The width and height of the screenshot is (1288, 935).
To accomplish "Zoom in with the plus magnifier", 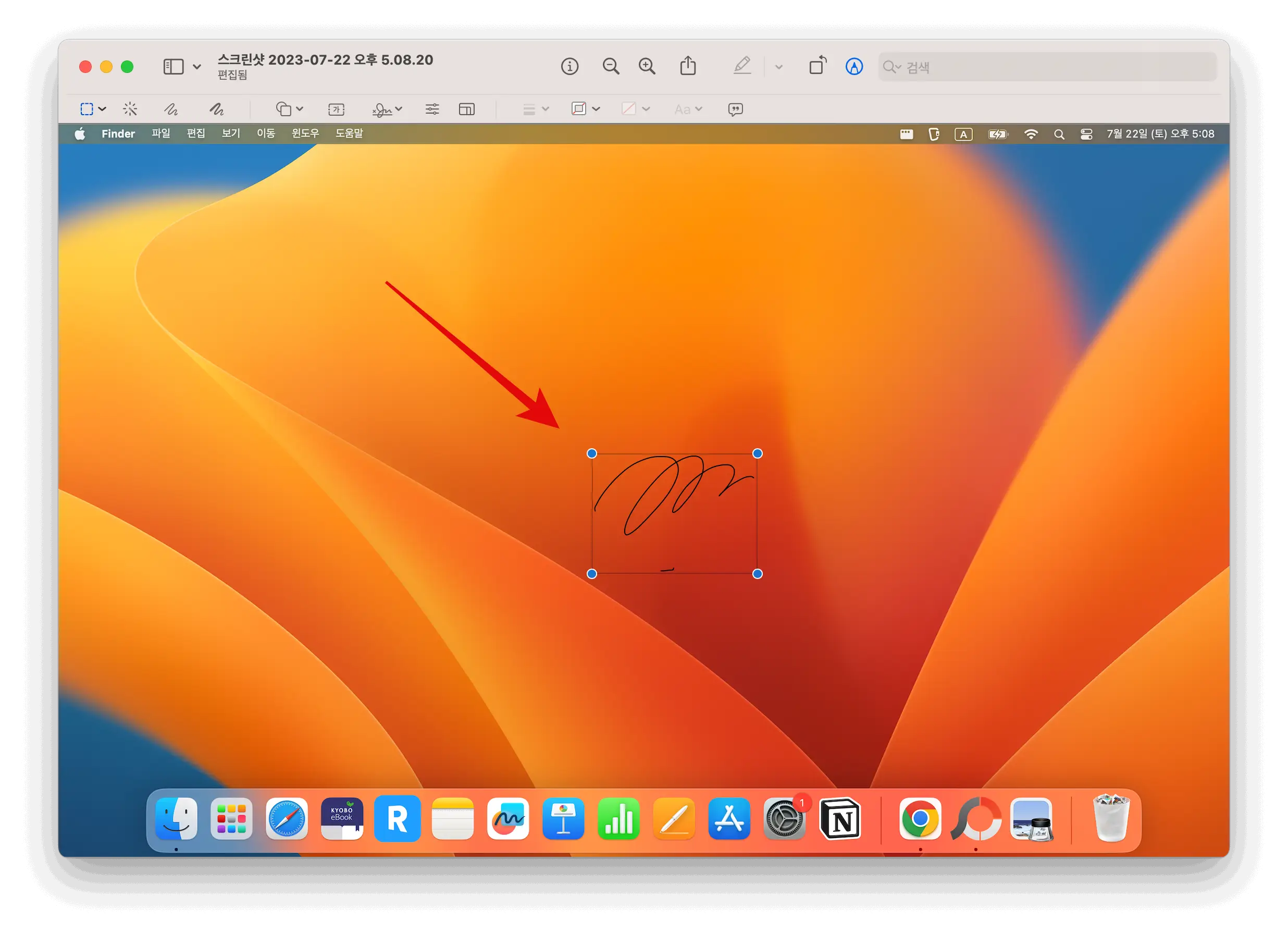I will (x=647, y=67).
